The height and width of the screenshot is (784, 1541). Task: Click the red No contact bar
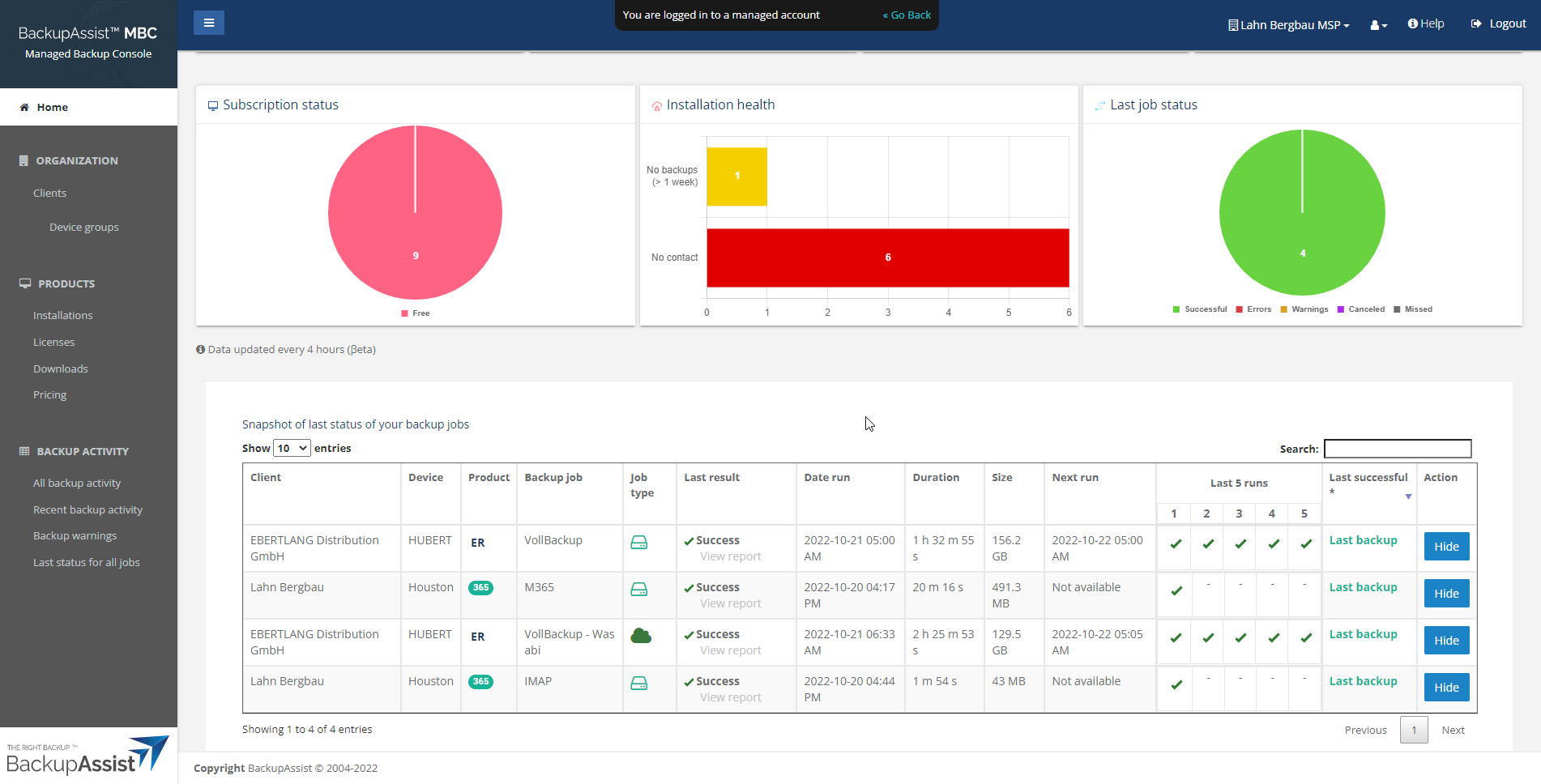(x=888, y=258)
